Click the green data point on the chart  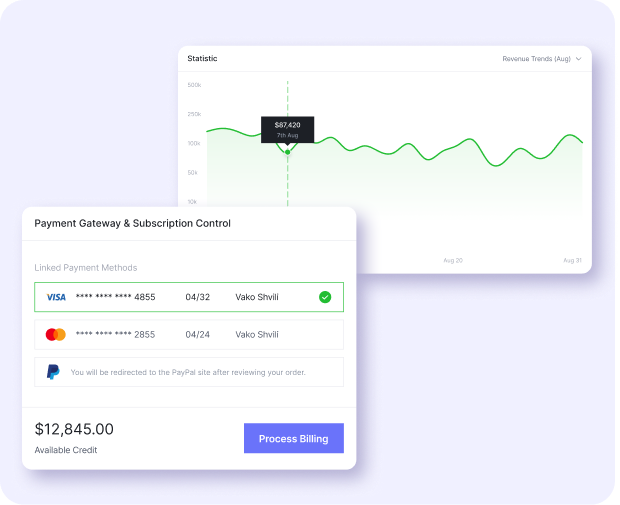[288, 152]
